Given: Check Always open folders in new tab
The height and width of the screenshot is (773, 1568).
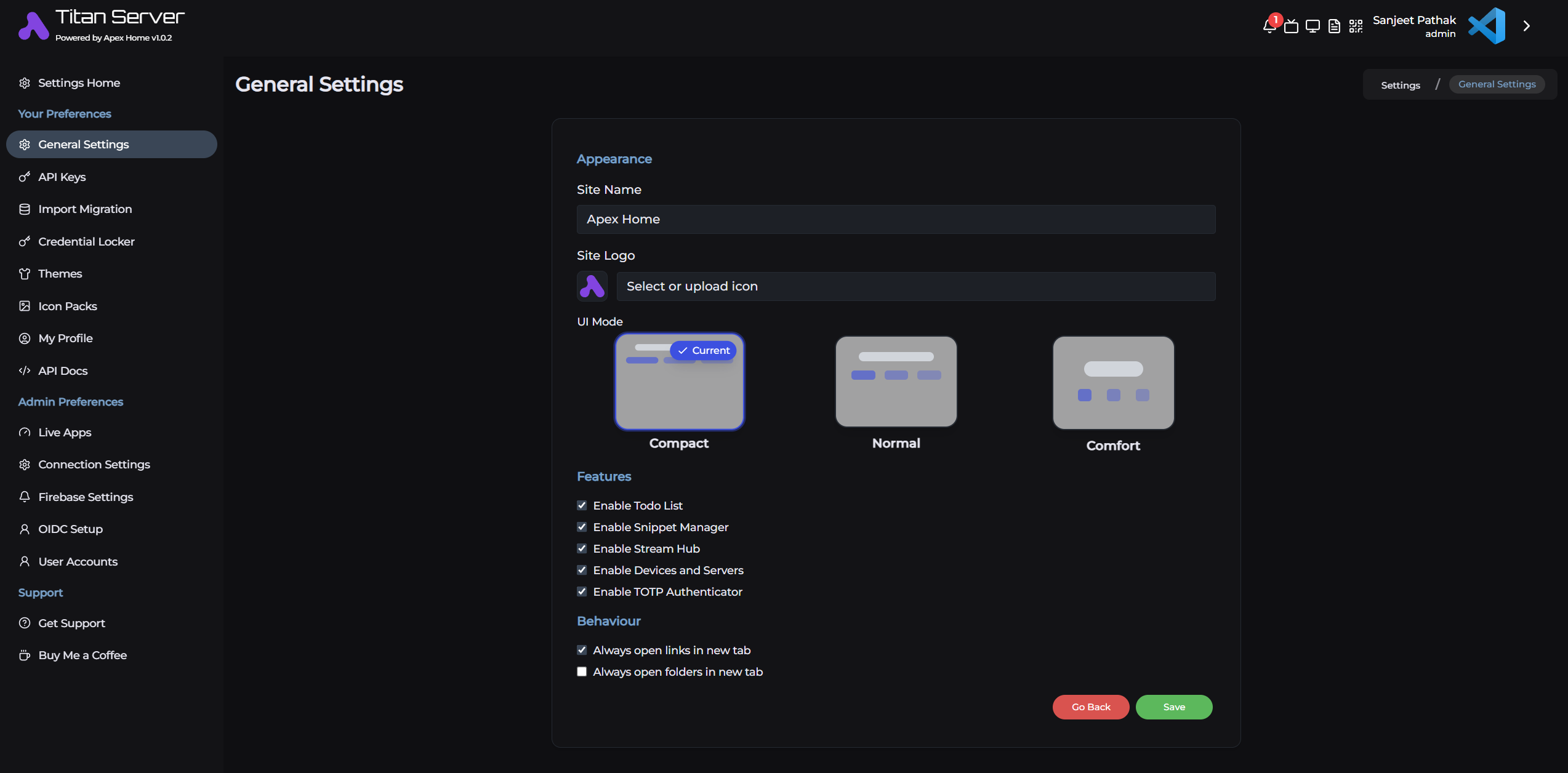Looking at the screenshot, I should tap(582, 671).
